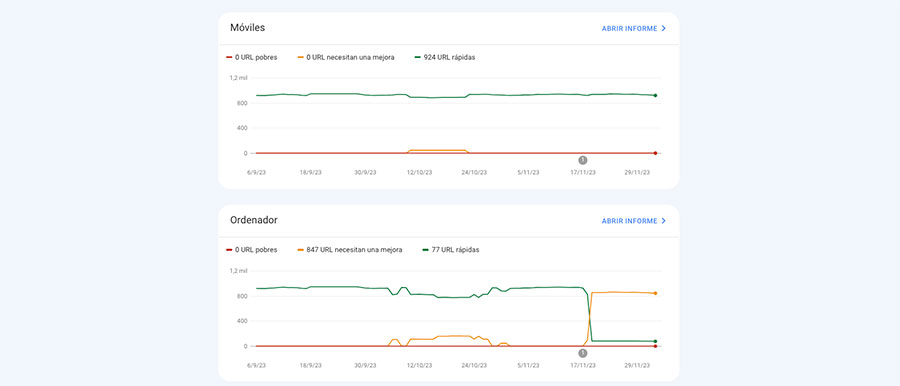Screen dimensions: 900x386
Task: Click the 12/10/23 date label in Ordenador chart
Action: (x=420, y=365)
